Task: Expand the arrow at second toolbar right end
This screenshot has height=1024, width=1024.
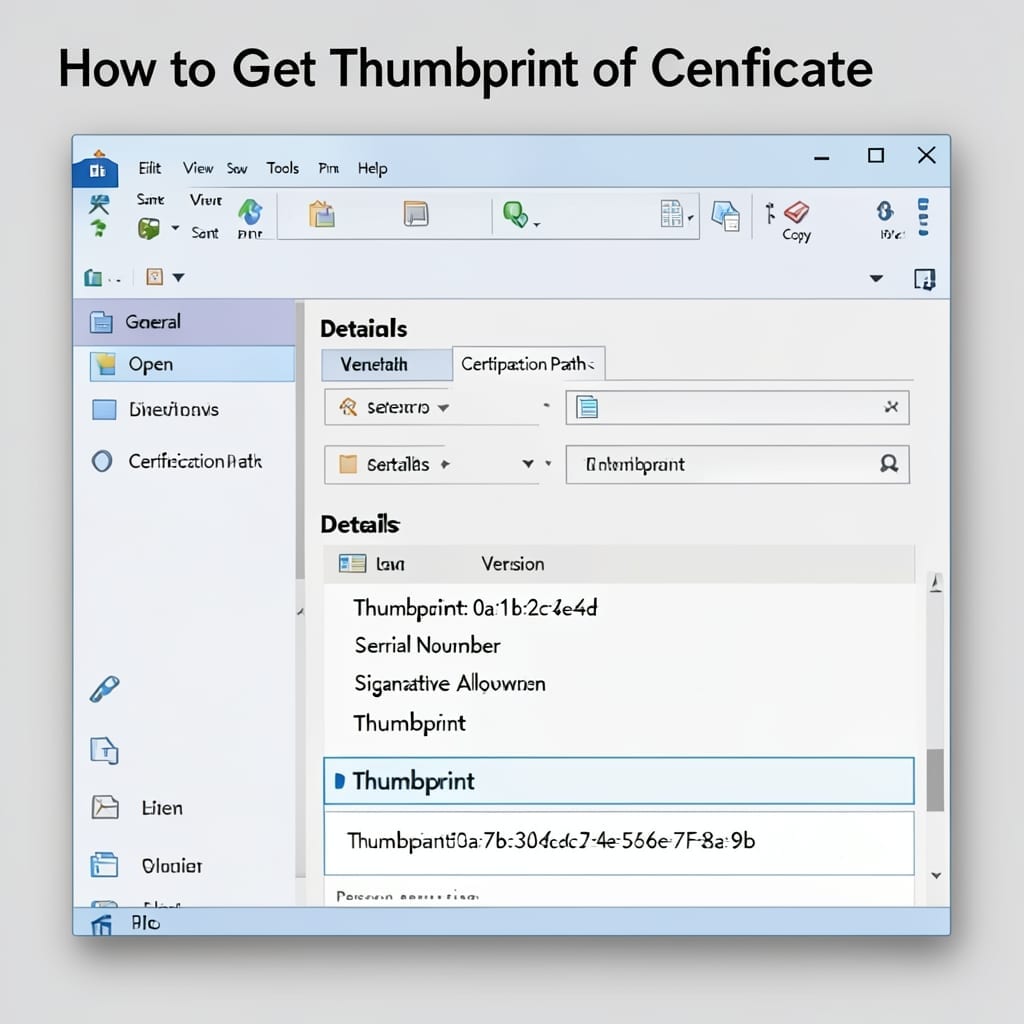Action: pos(876,279)
